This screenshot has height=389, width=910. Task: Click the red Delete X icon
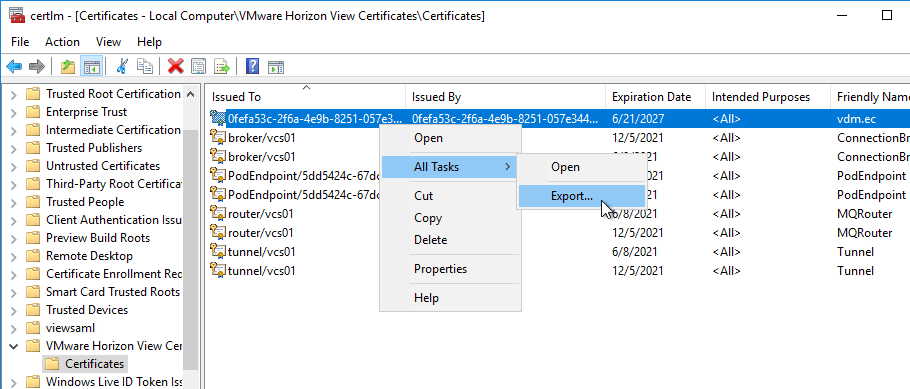click(175, 66)
